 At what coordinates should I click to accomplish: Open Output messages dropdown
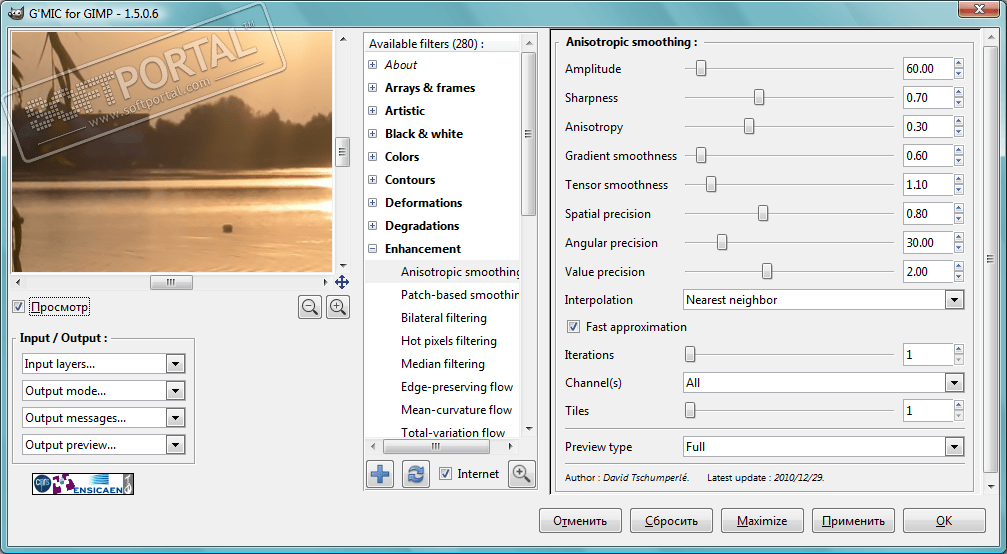pyautogui.click(x=103, y=418)
